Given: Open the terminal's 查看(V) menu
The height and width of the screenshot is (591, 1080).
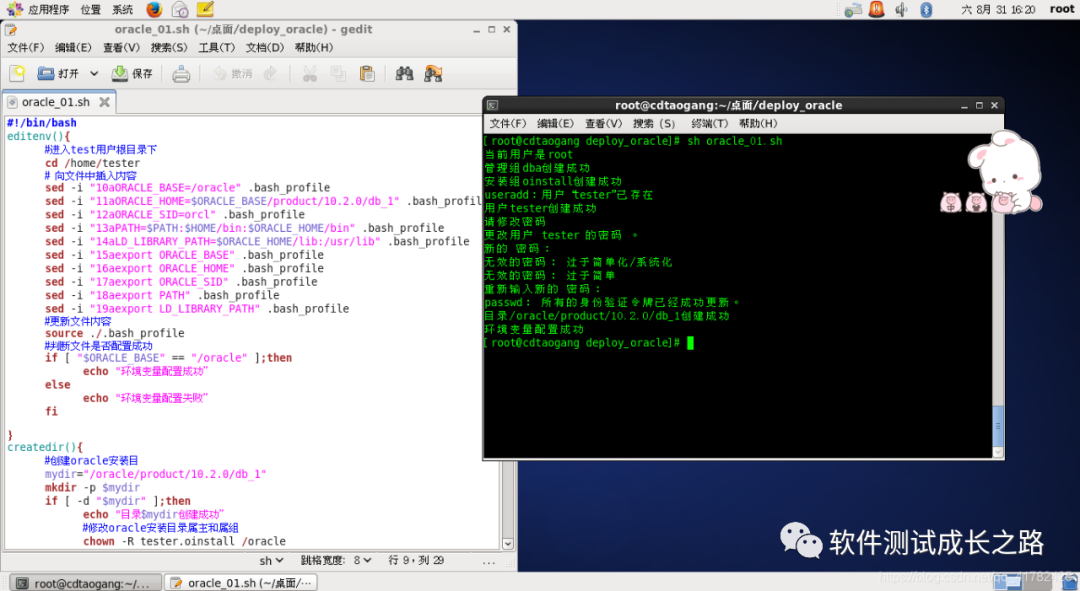Looking at the screenshot, I should pos(603,123).
